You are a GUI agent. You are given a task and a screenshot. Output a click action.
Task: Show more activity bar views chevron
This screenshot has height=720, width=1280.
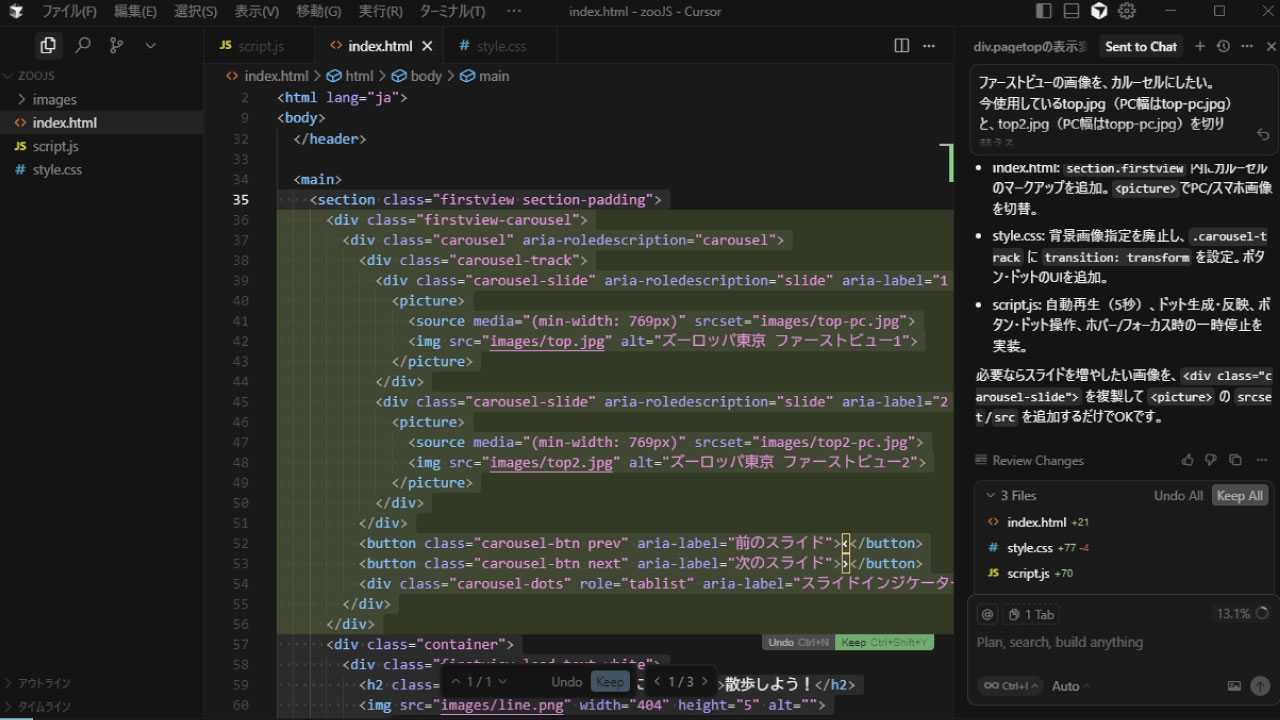pyautogui.click(x=150, y=45)
